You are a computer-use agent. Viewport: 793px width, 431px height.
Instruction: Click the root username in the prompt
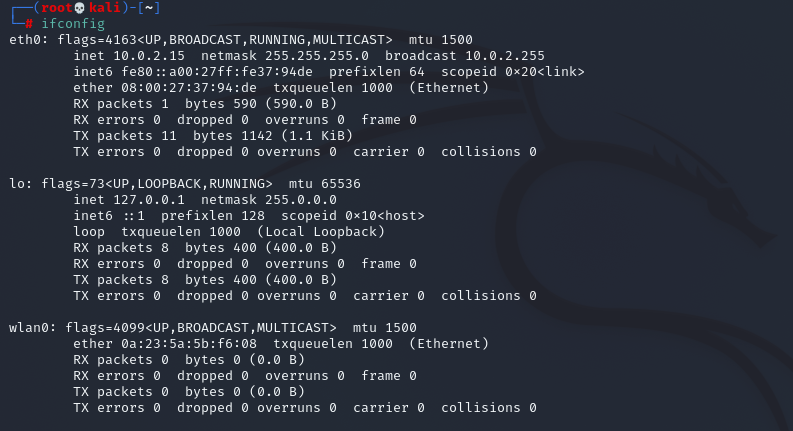[x=51, y=8]
